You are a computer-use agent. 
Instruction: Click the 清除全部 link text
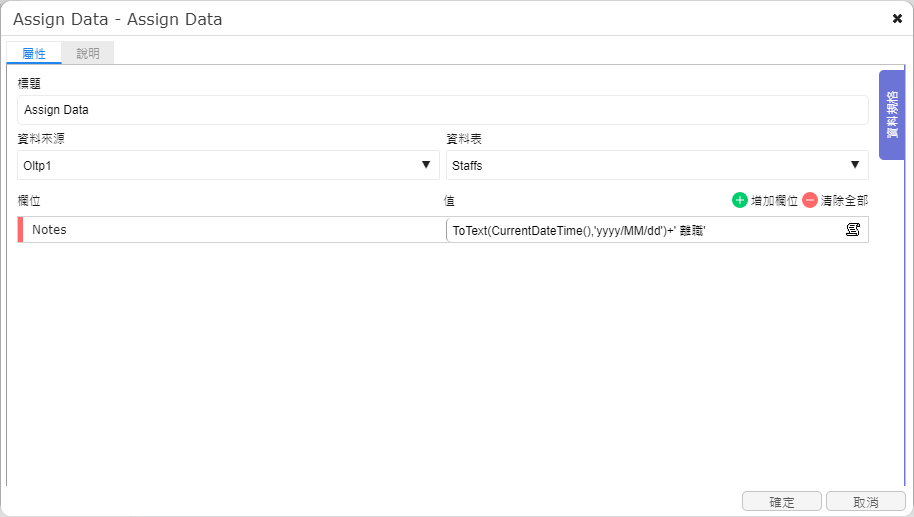coord(844,201)
